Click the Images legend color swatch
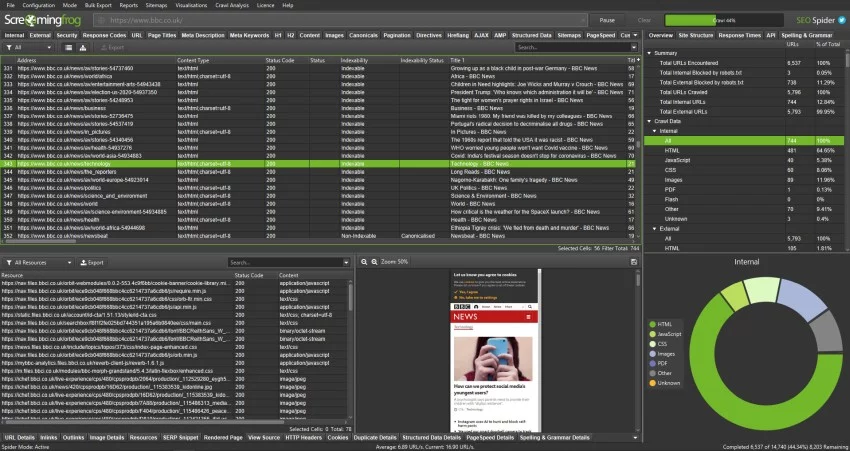Image resolution: width=850 pixels, height=451 pixels. (652, 353)
